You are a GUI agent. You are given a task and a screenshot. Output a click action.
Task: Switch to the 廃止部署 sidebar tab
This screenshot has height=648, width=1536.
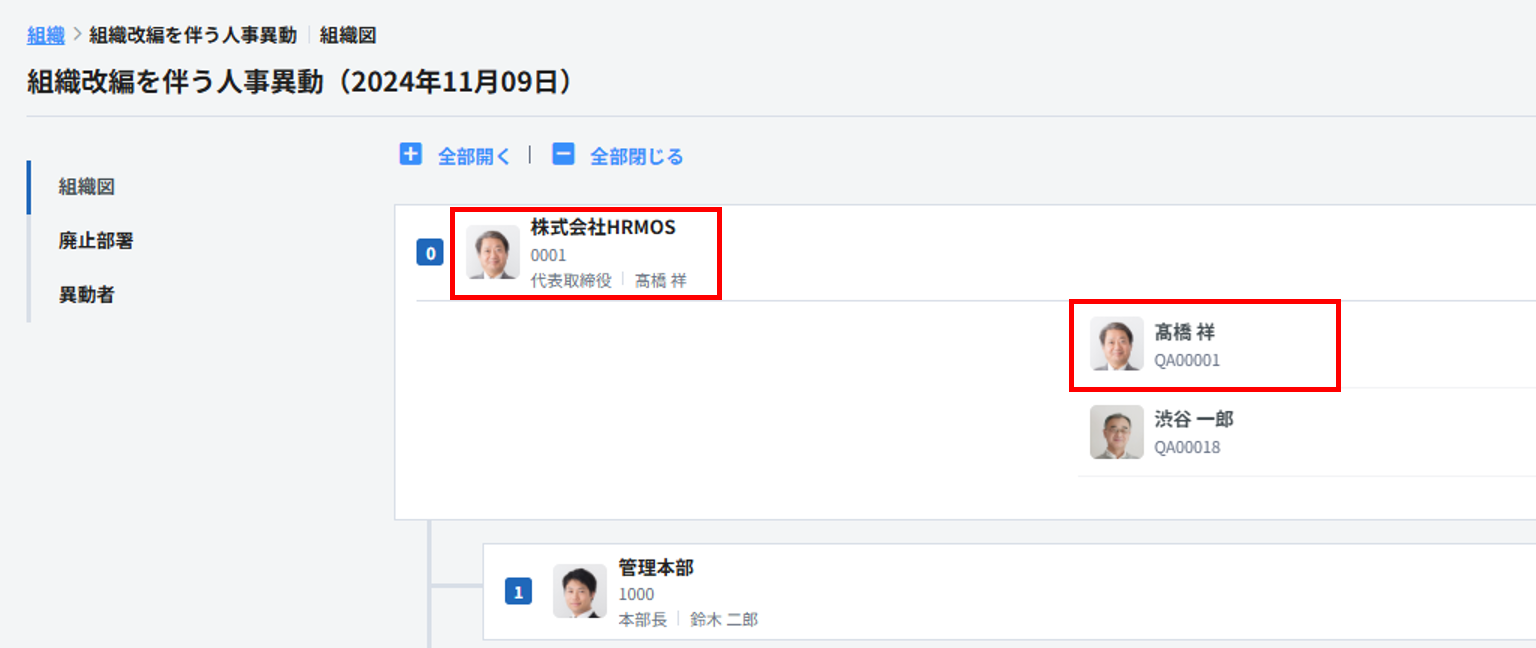pos(96,241)
